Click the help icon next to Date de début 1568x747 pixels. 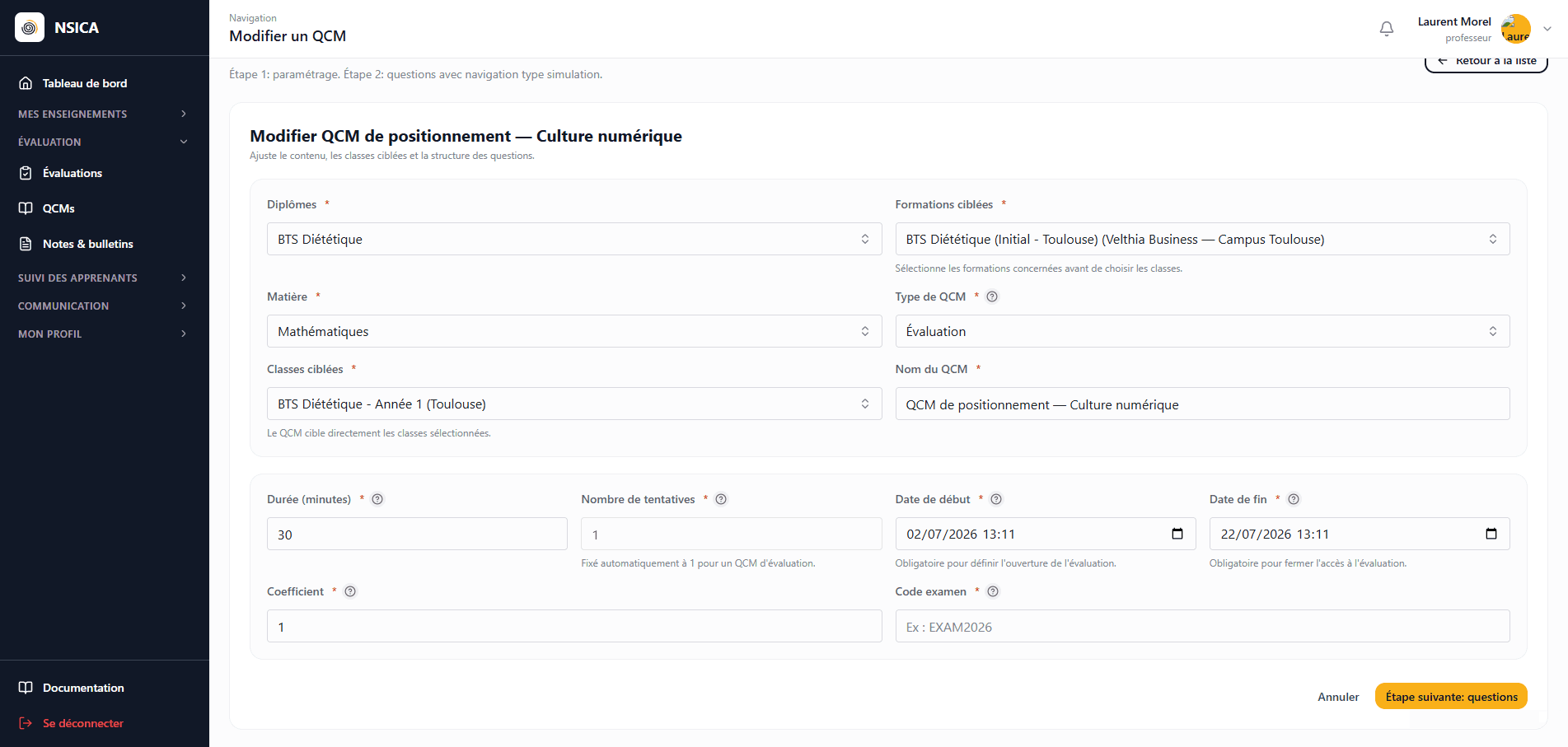tap(996, 499)
